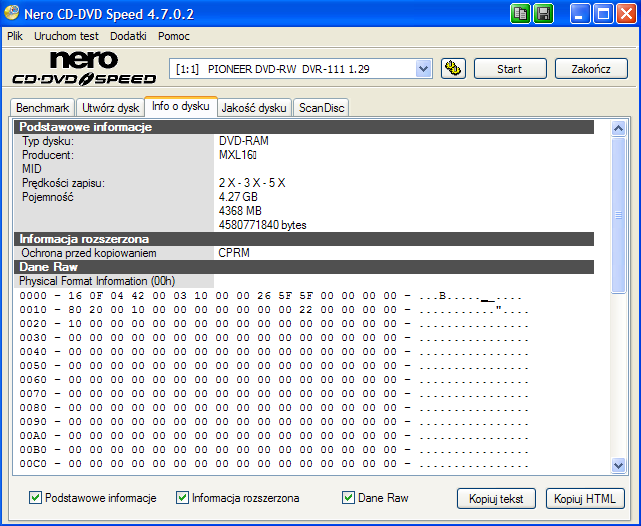The image size is (641, 526).
Task: Close the Nero CD-DVD Speed window
Action: 627,14
